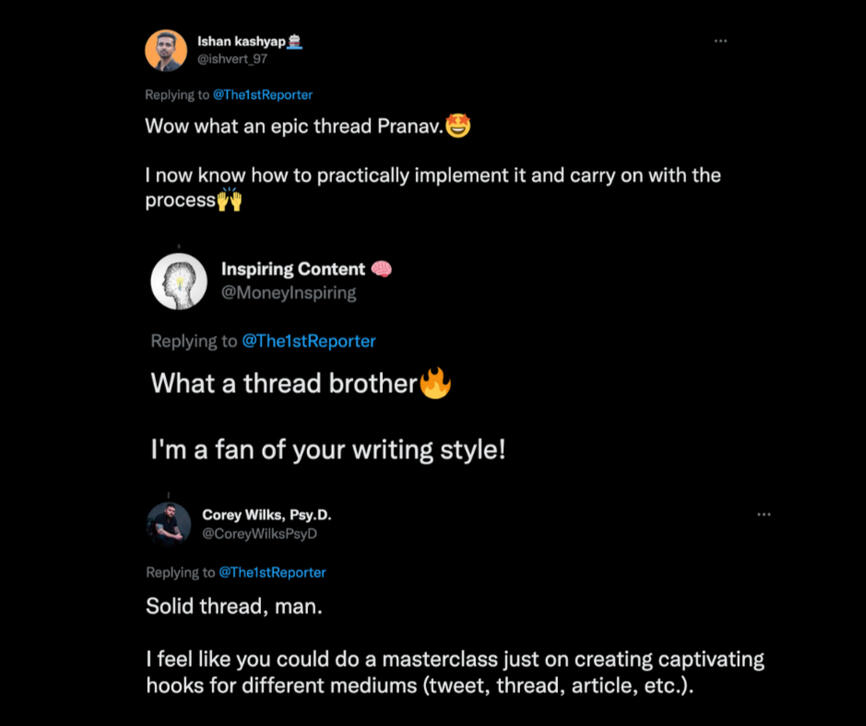Open @The1stReporter link in Ishan's reply
866x726 pixels.
[x=255, y=95]
